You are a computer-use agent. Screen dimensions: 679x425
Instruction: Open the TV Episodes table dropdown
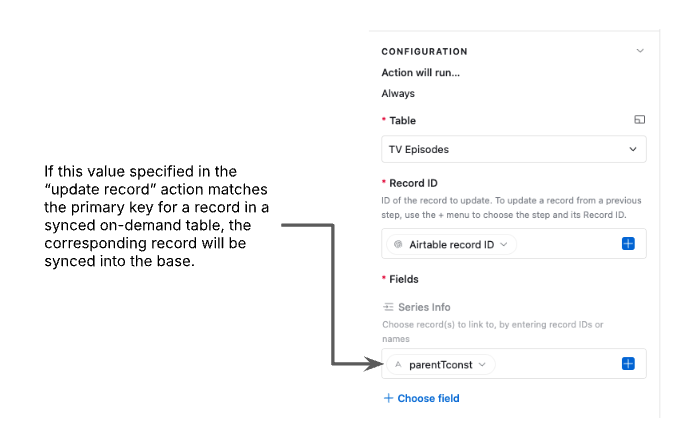[x=514, y=149]
